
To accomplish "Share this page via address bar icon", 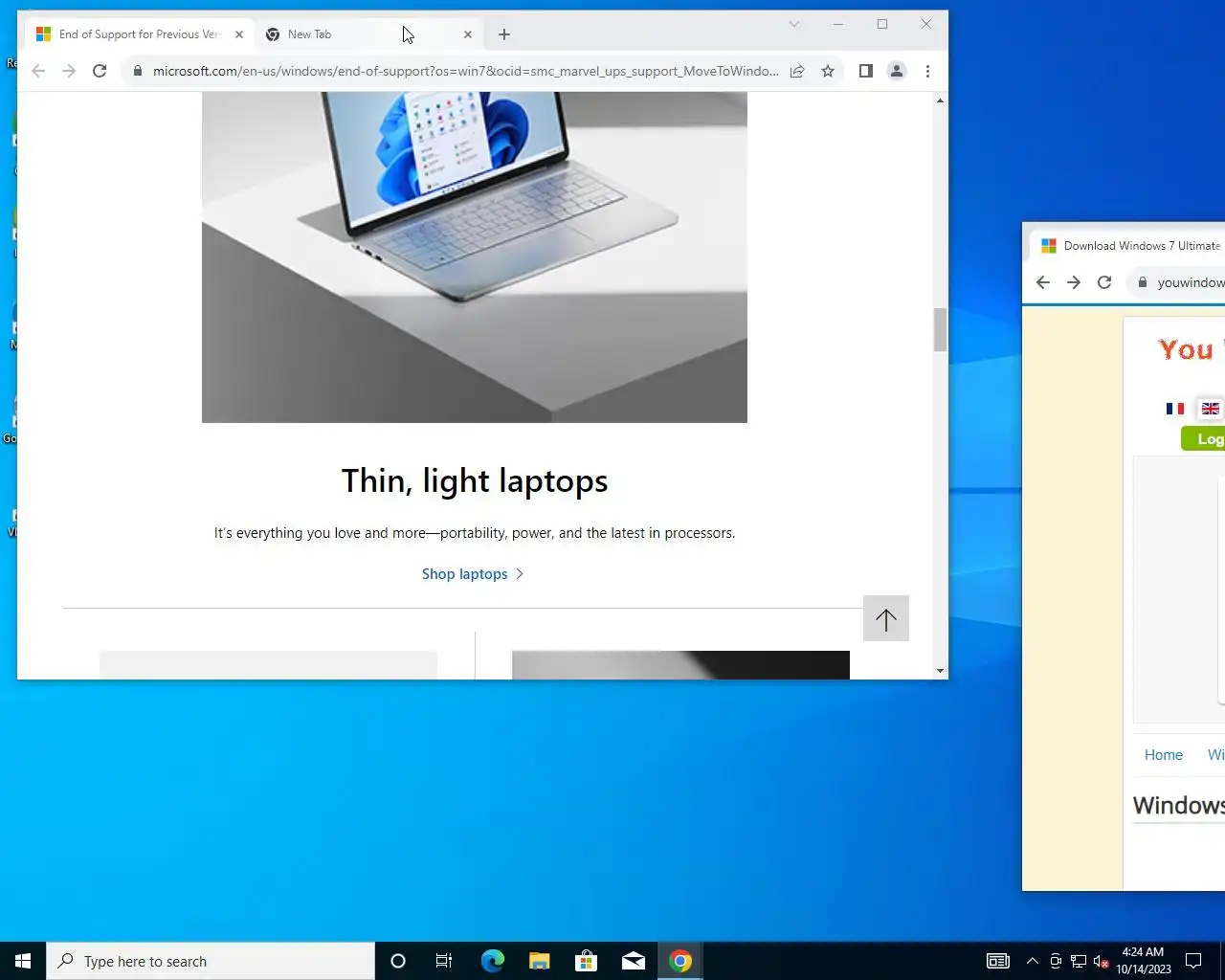I will (797, 71).
